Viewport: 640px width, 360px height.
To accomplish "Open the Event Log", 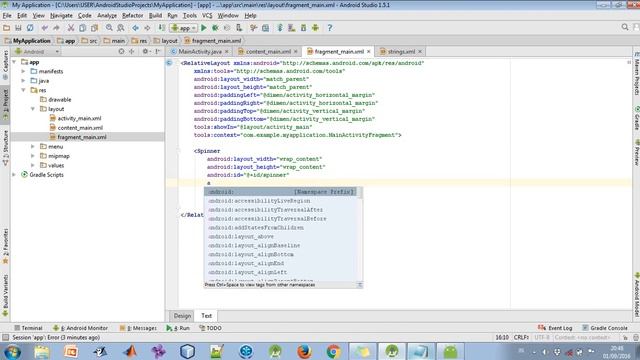I will pos(556,328).
